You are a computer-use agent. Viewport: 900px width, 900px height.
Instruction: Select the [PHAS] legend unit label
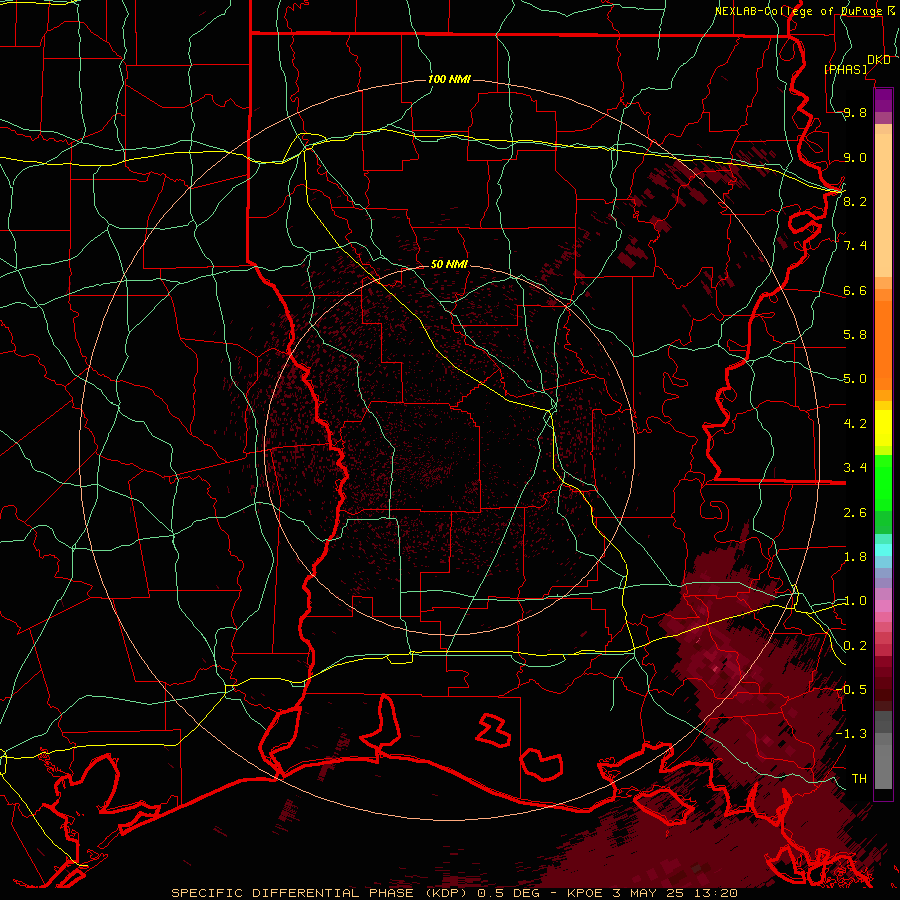[x=846, y=69]
